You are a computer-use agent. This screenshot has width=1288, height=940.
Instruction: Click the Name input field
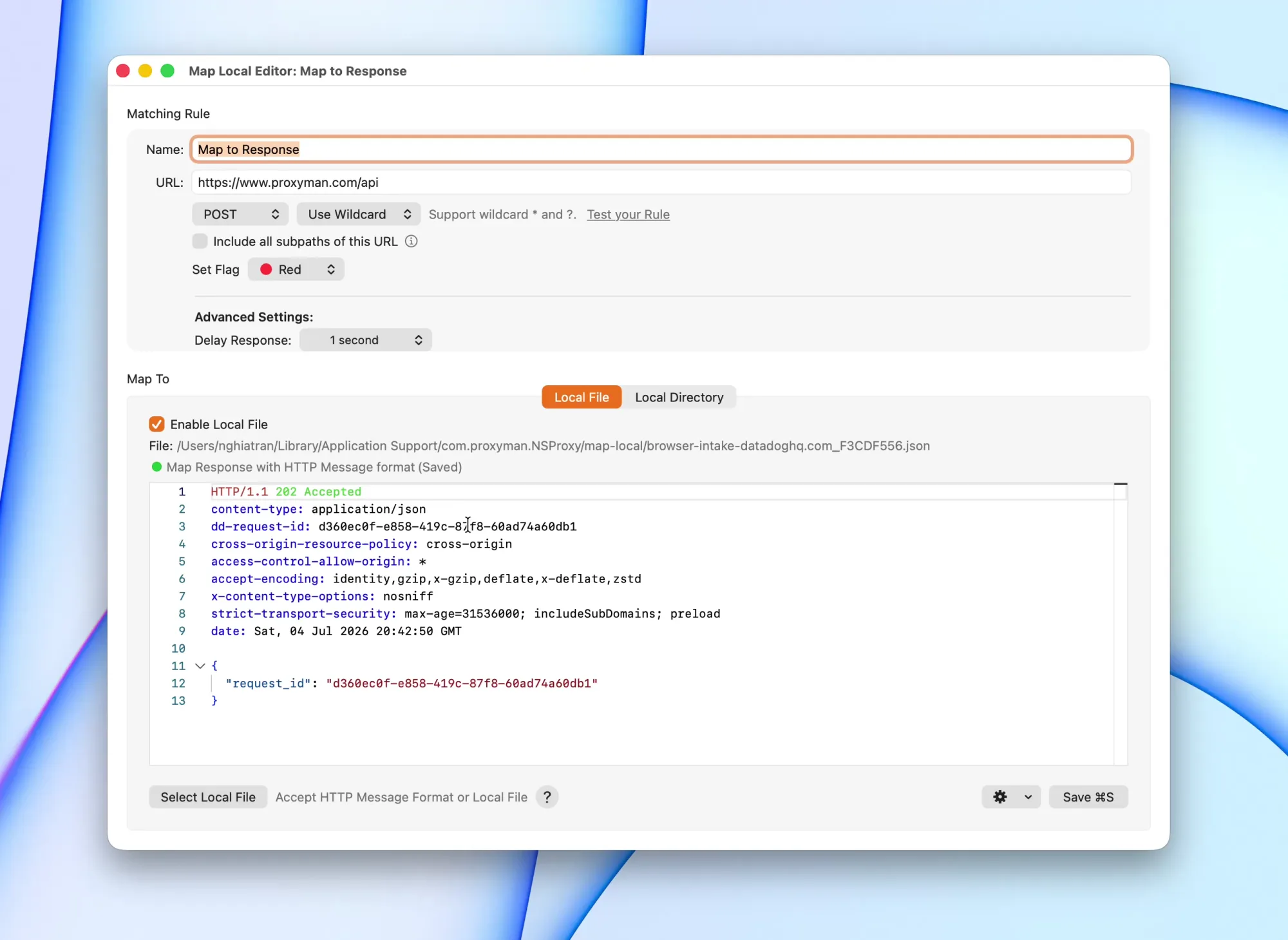[x=661, y=149]
